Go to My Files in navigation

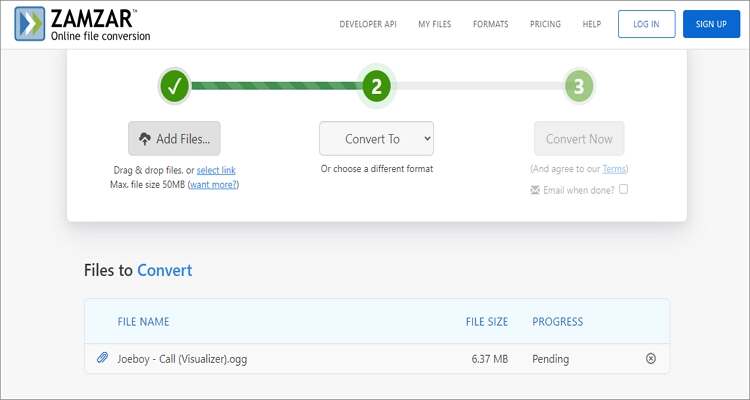(x=435, y=24)
